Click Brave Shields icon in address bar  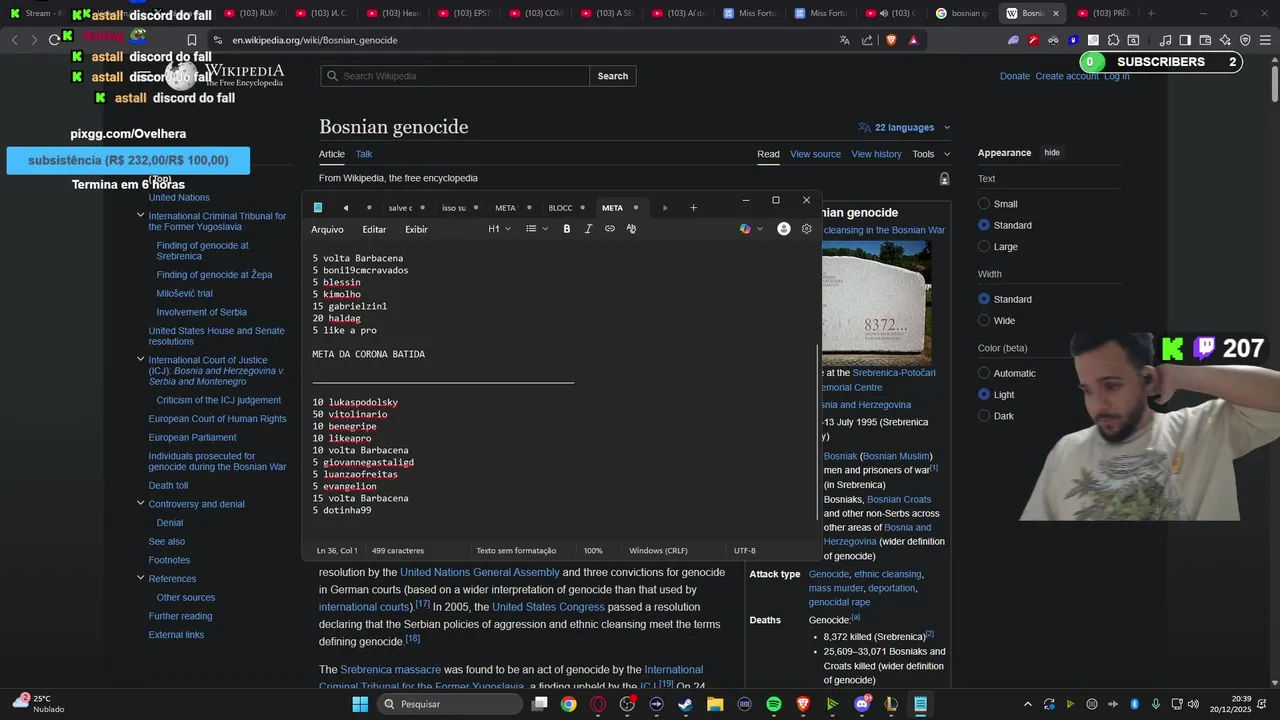tap(891, 40)
